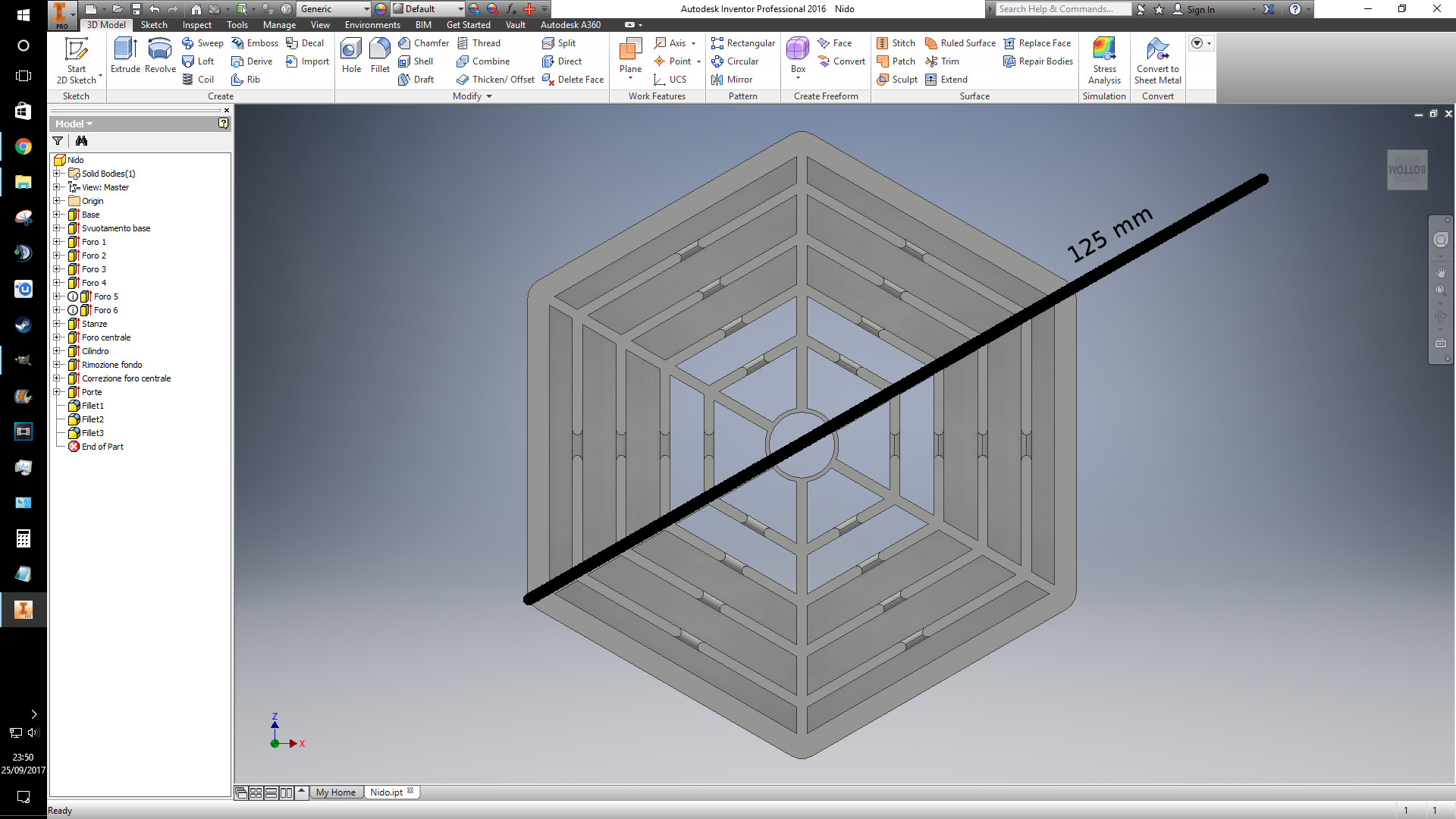
Task: Open the browser find binoculars icon
Action: tap(81, 141)
